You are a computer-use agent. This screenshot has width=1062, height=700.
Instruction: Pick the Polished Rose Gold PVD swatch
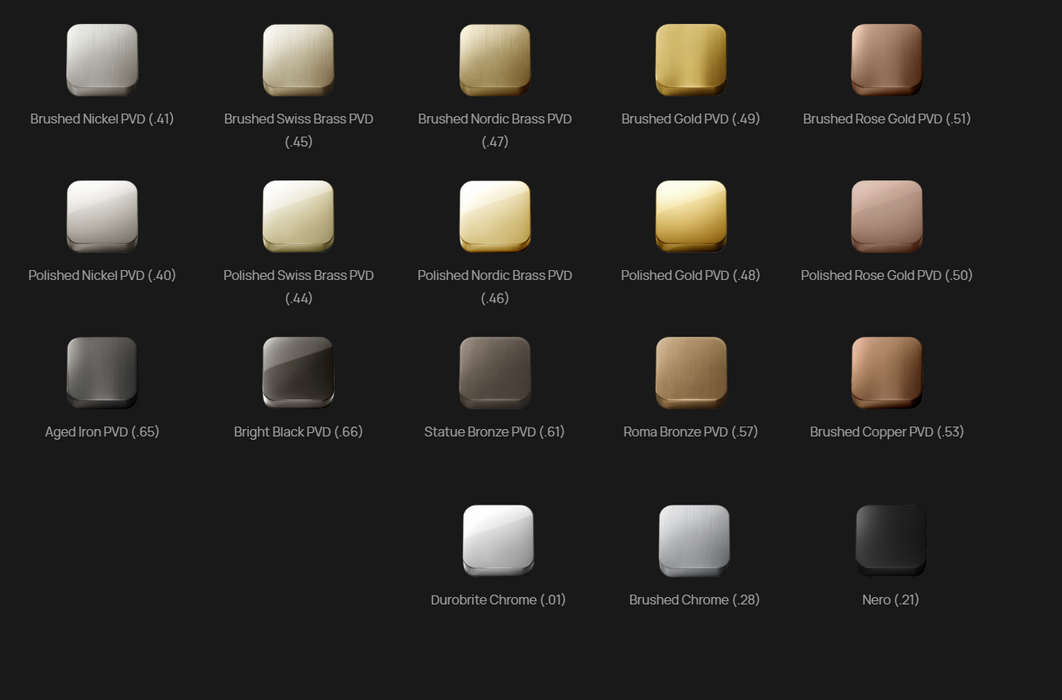coord(887,216)
